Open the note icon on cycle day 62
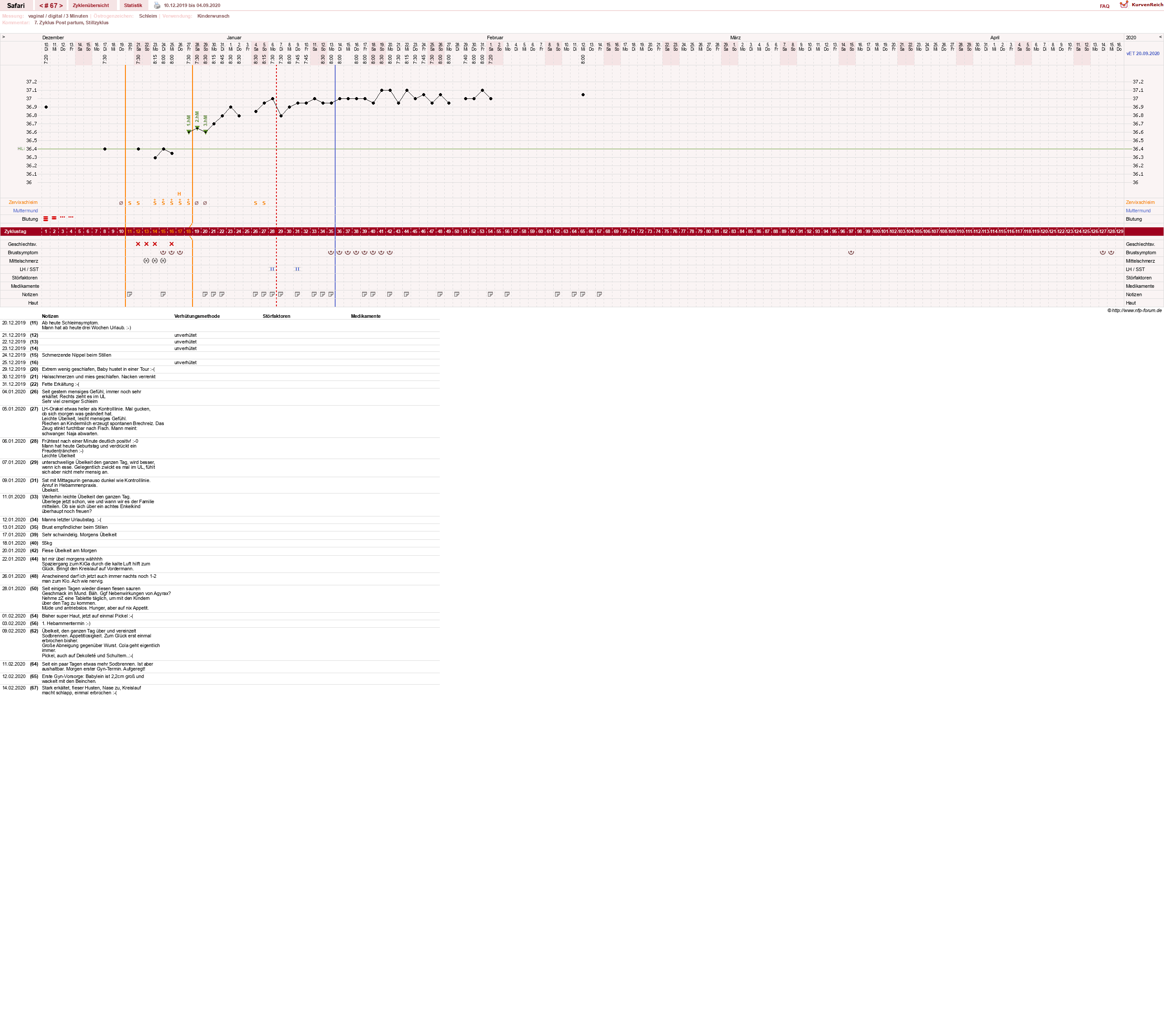Screen dimensions: 1164x1036 (x=558, y=294)
